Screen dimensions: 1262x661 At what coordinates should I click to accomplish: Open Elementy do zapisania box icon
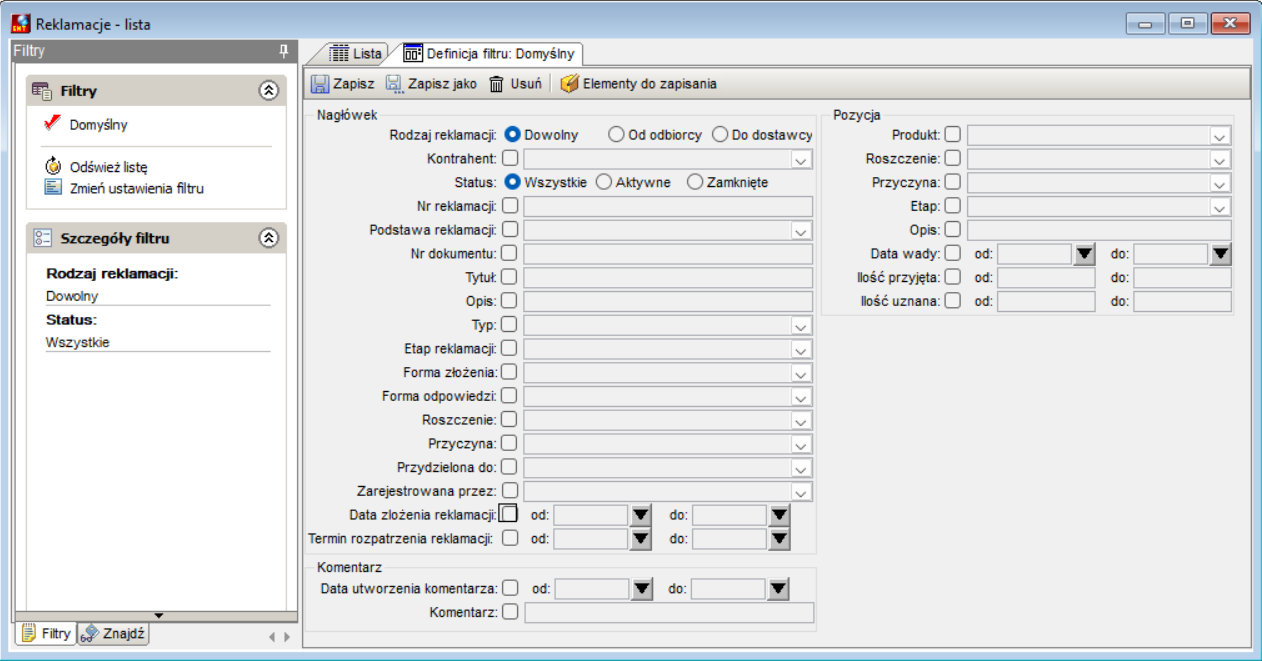point(569,84)
